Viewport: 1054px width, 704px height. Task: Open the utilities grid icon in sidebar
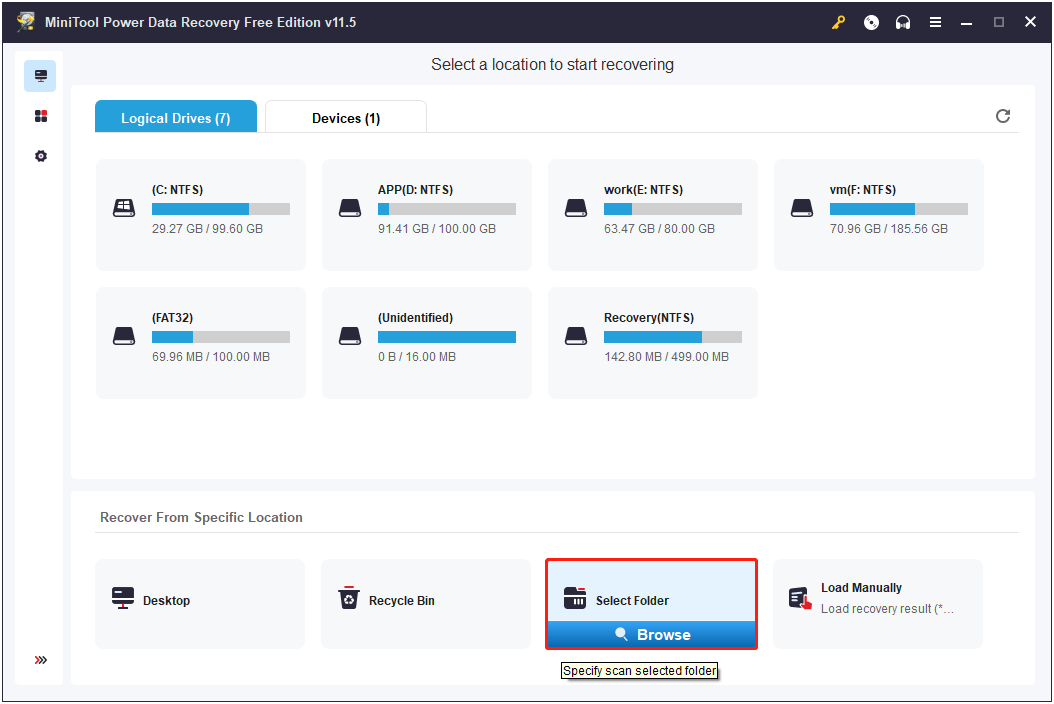coord(41,116)
